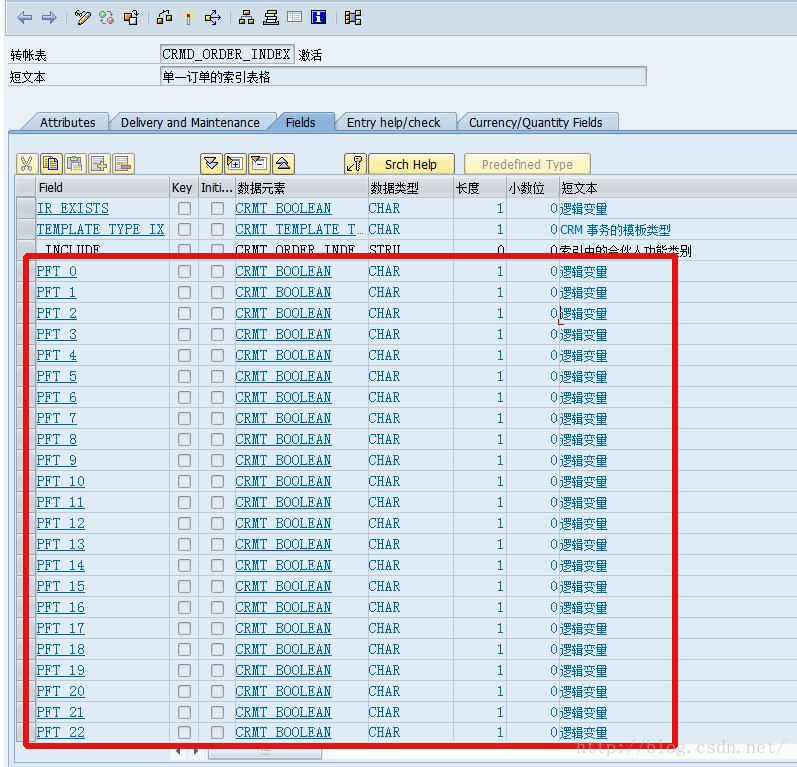Collapse all includes double-arrow icon
The height and width of the screenshot is (767, 797).
pos(284,164)
